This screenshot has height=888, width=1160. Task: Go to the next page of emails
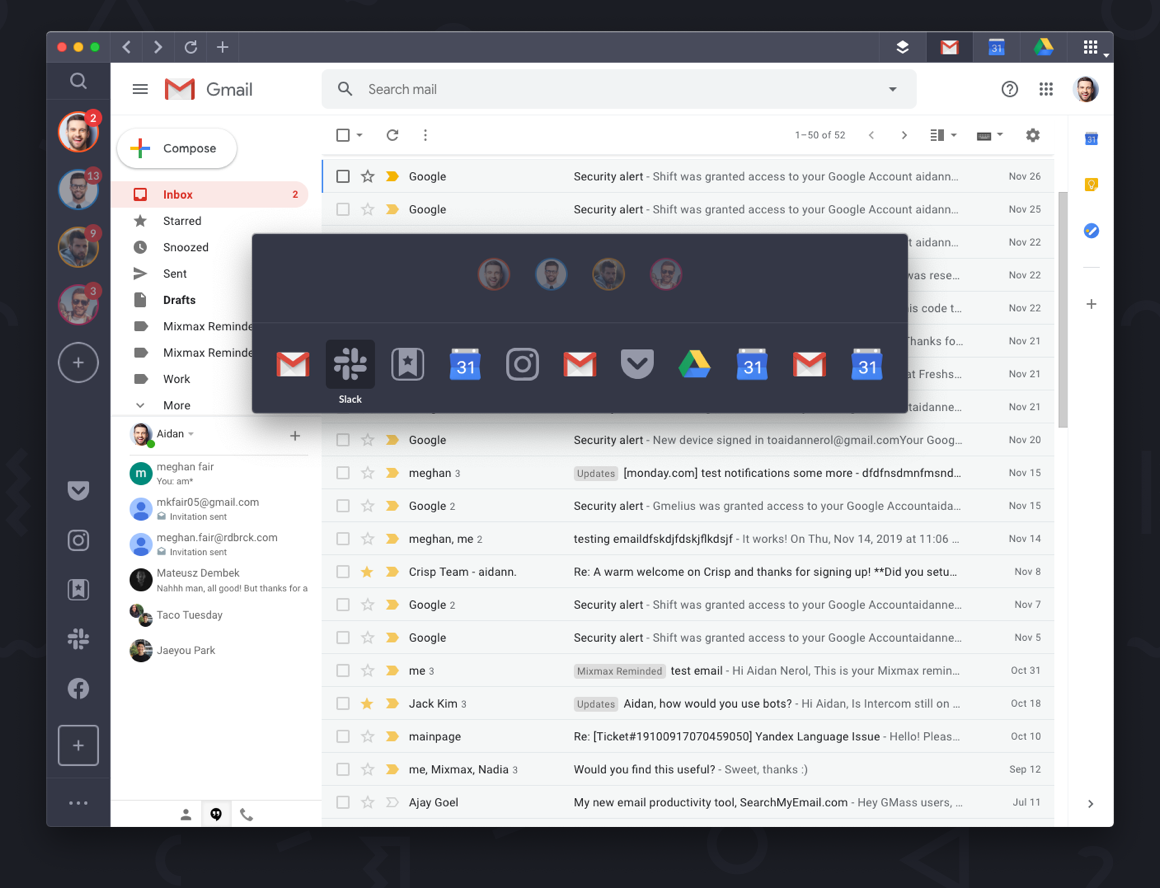click(904, 135)
